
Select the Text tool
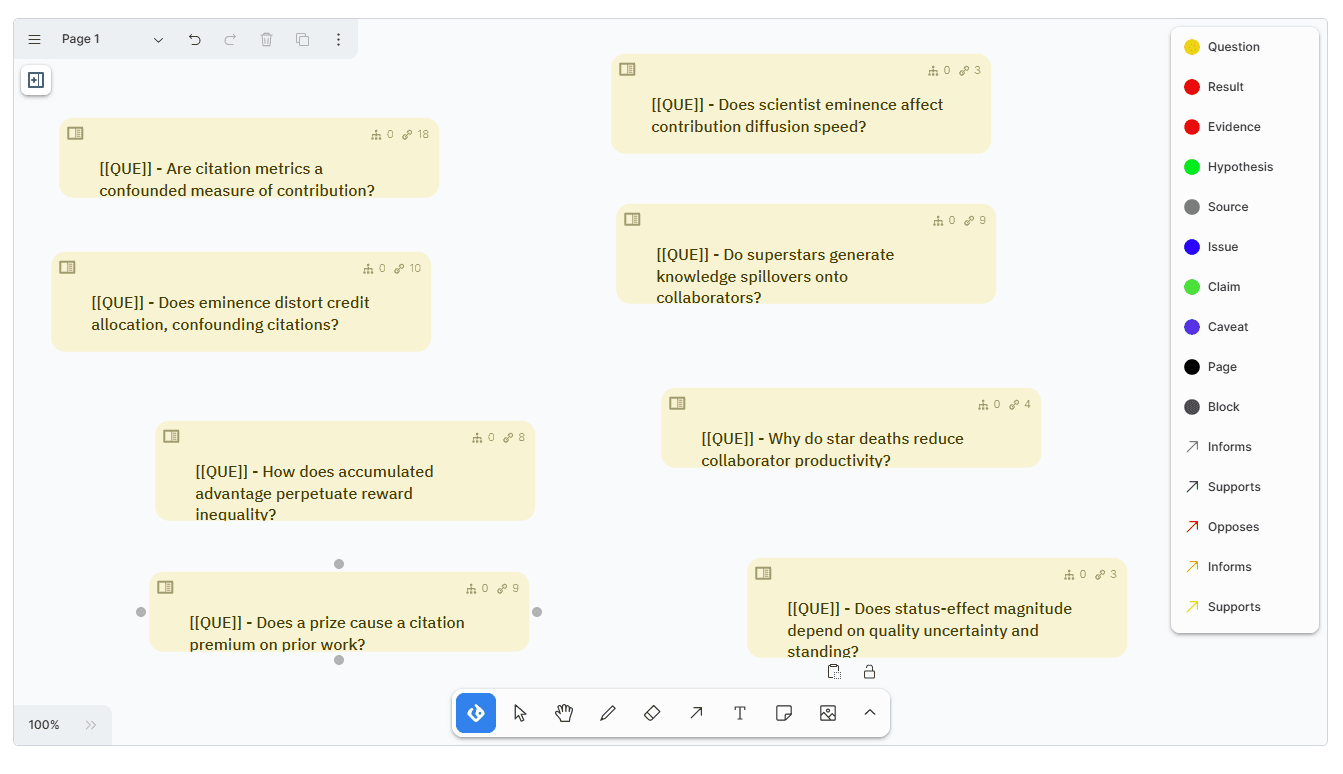(x=740, y=713)
